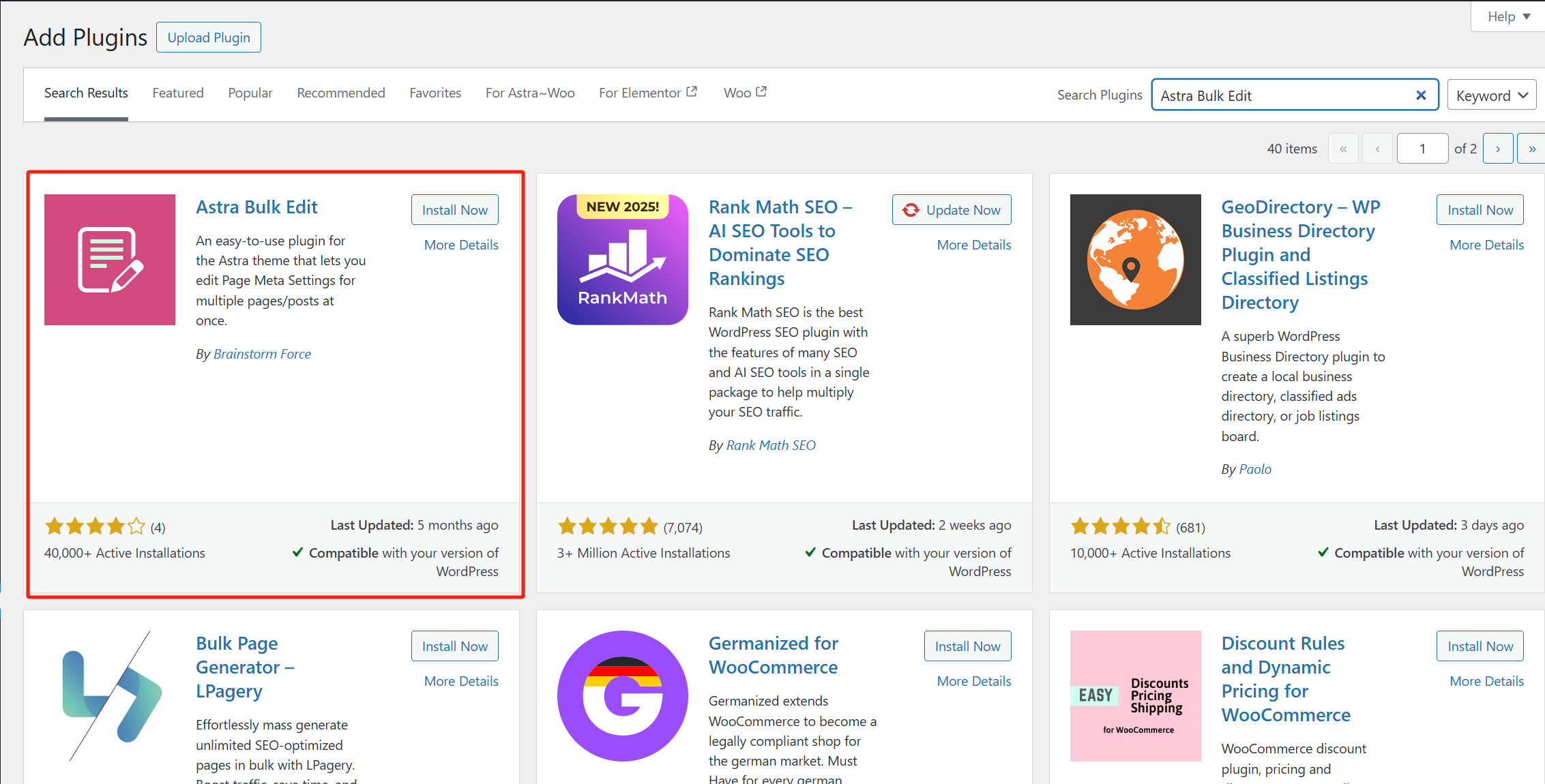
Task: Go to next page of results
Action: click(1498, 149)
